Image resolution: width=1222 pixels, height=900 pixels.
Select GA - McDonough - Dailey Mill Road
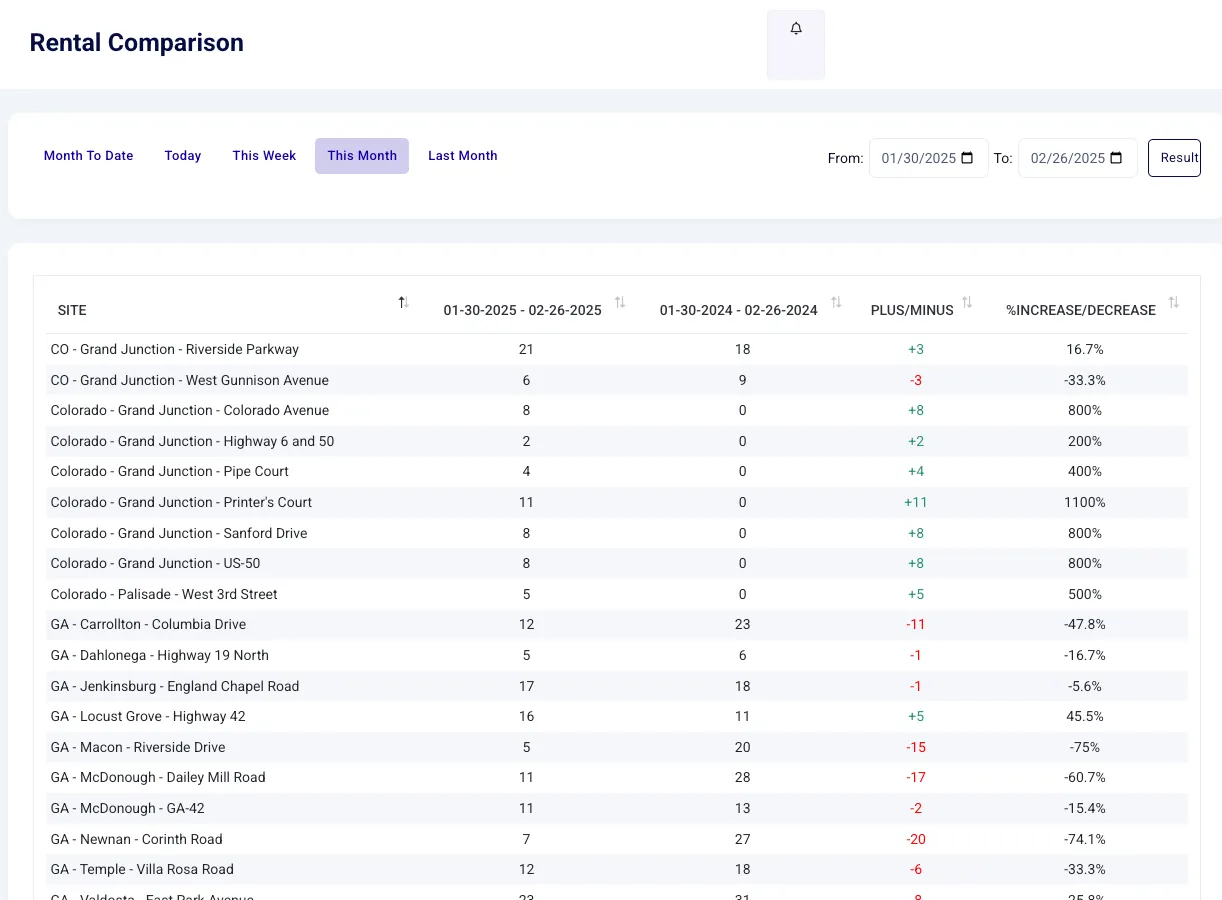[x=158, y=777]
